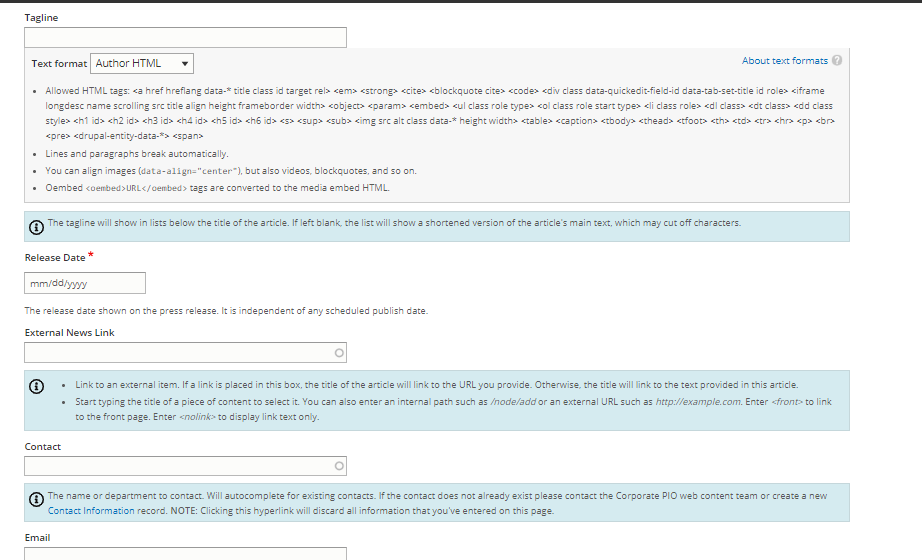Click the Tagline field label

(x=41, y=18)
